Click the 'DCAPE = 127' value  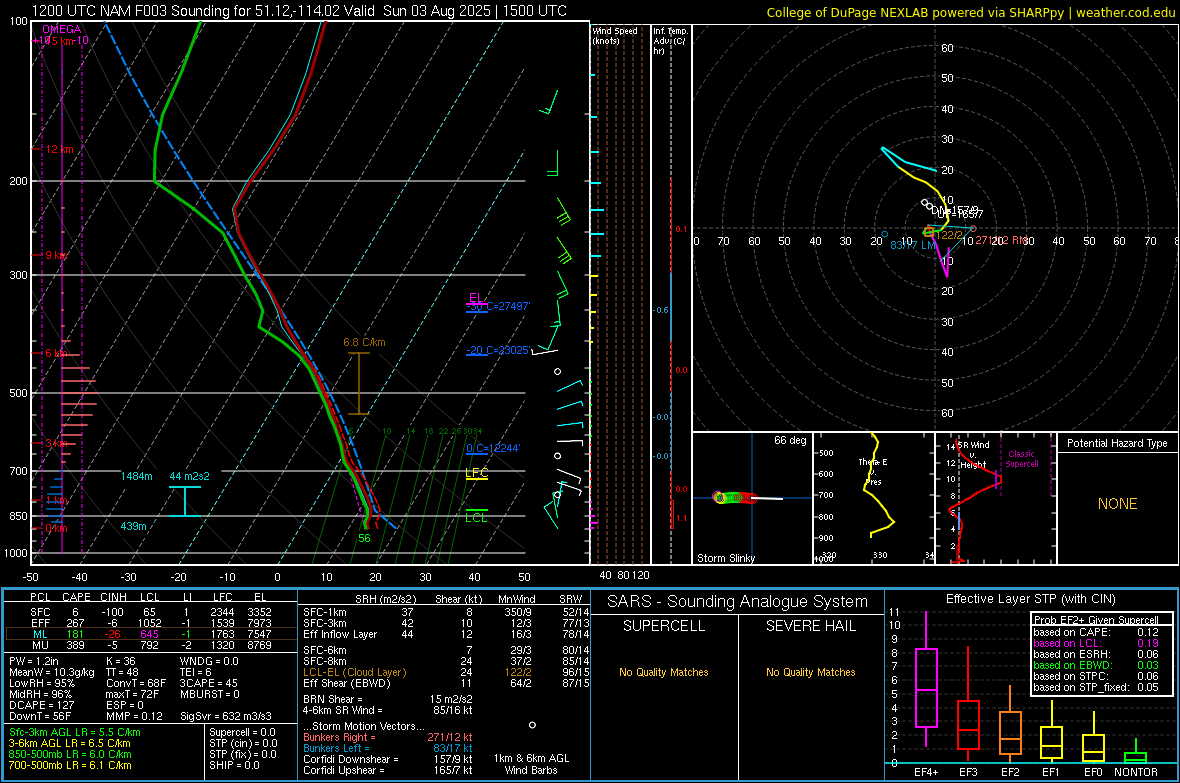[41, 705]
